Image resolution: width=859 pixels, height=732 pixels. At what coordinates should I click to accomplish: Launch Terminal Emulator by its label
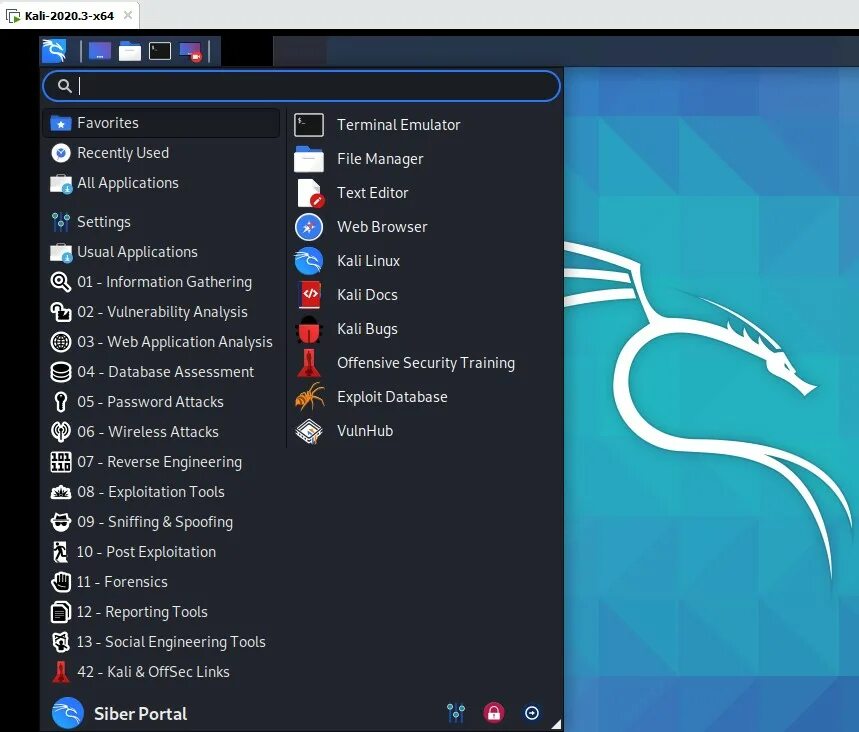tap(398, 125)
